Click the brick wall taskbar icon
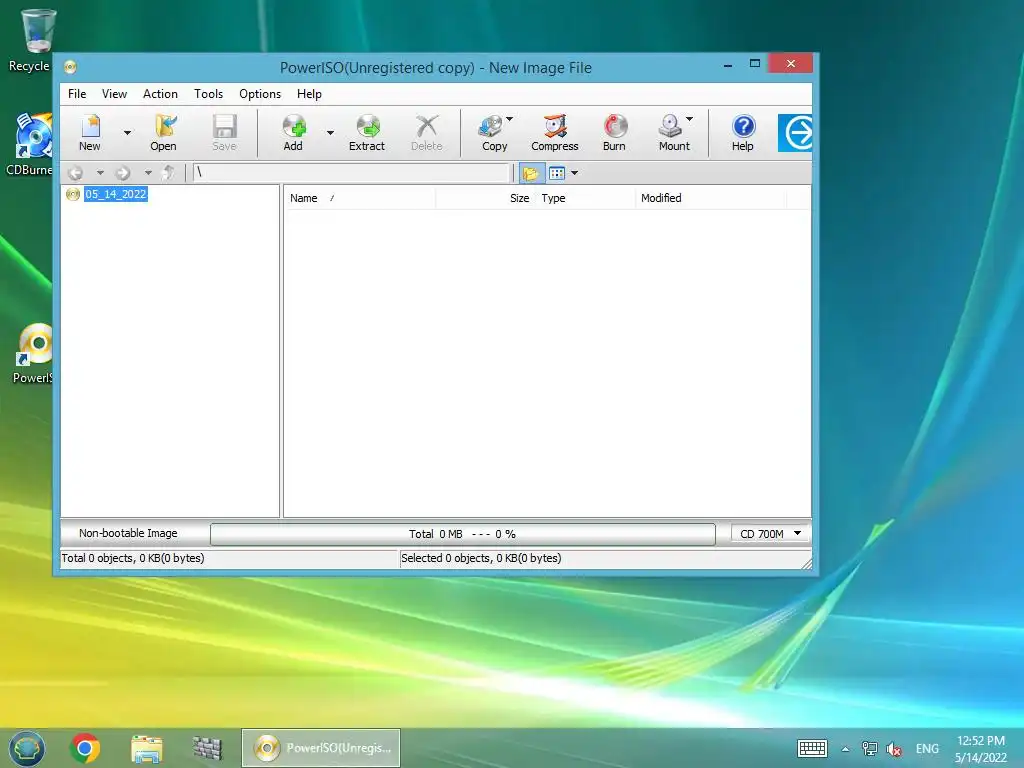This screenshot has width=1024, height=768. coord(208,748)
